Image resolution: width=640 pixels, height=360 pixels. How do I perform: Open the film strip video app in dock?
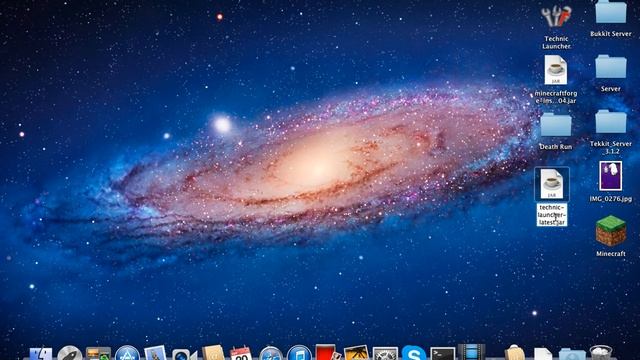471,353
